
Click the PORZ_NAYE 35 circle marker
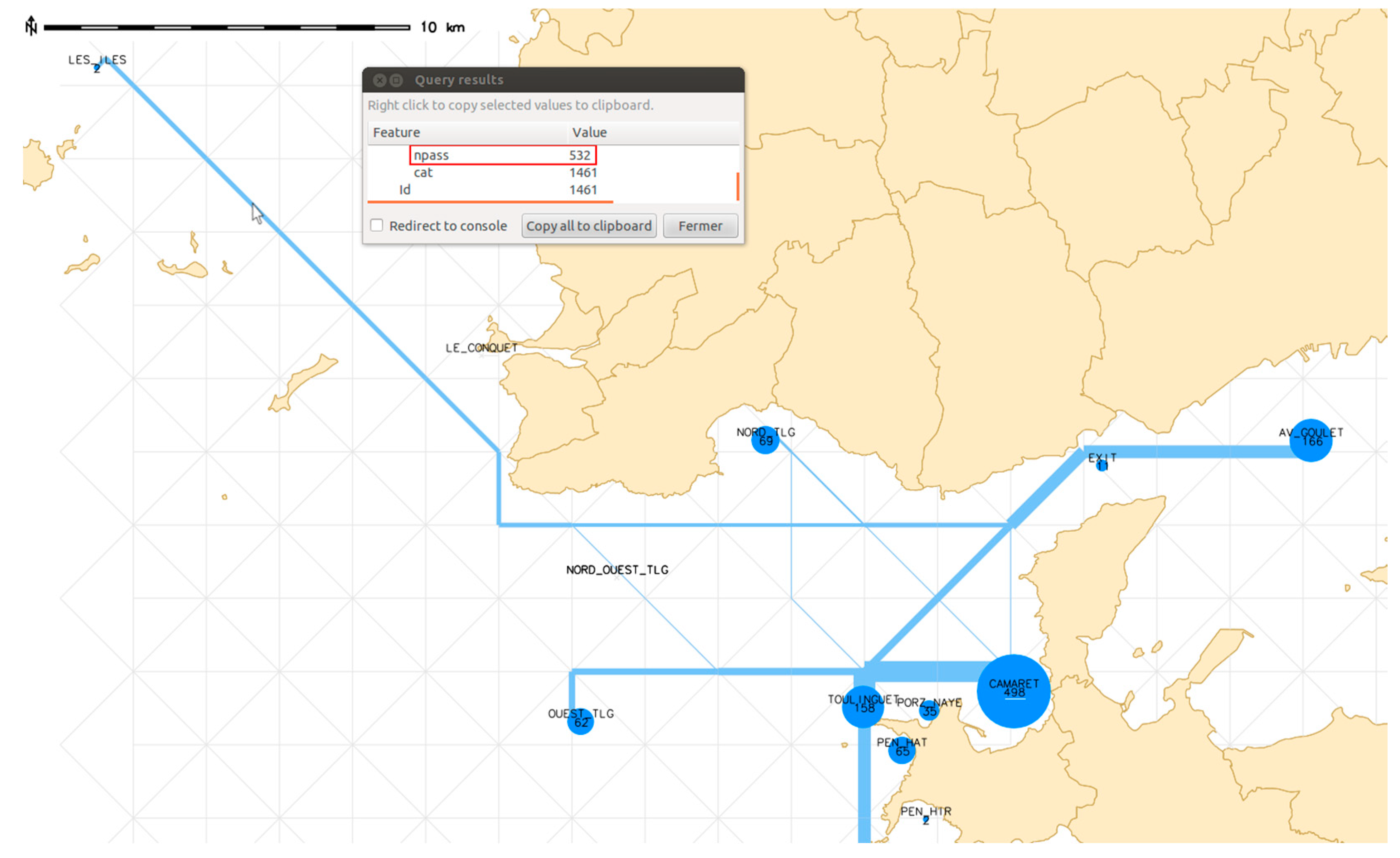pos(928,710)
